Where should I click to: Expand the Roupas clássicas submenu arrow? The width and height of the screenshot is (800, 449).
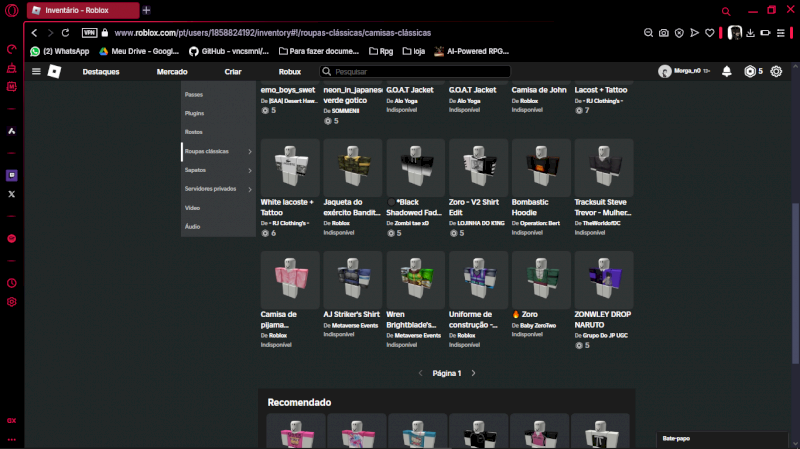click(250, 151)
